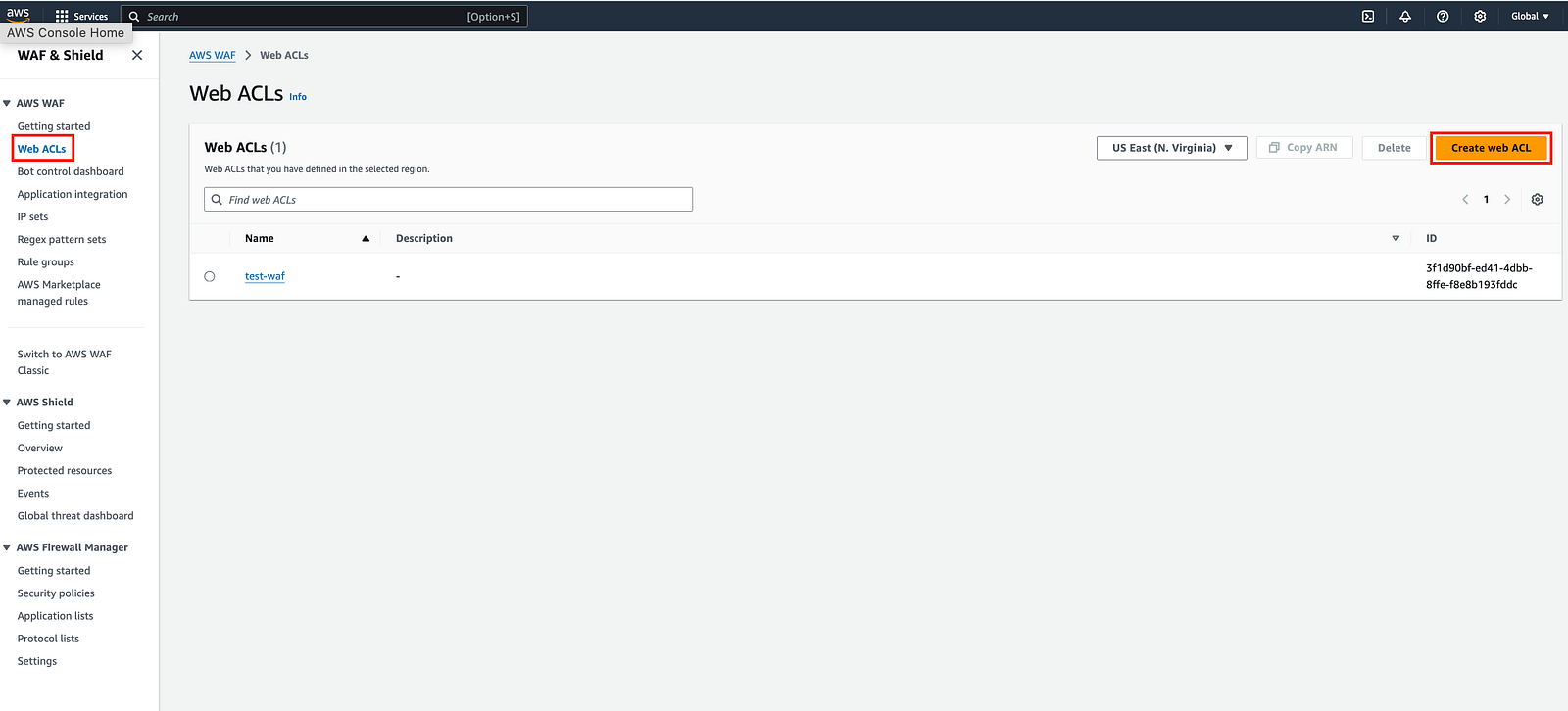1568x711 pixels.
Task: Click the top console Search box
Action: click(324, 17)
